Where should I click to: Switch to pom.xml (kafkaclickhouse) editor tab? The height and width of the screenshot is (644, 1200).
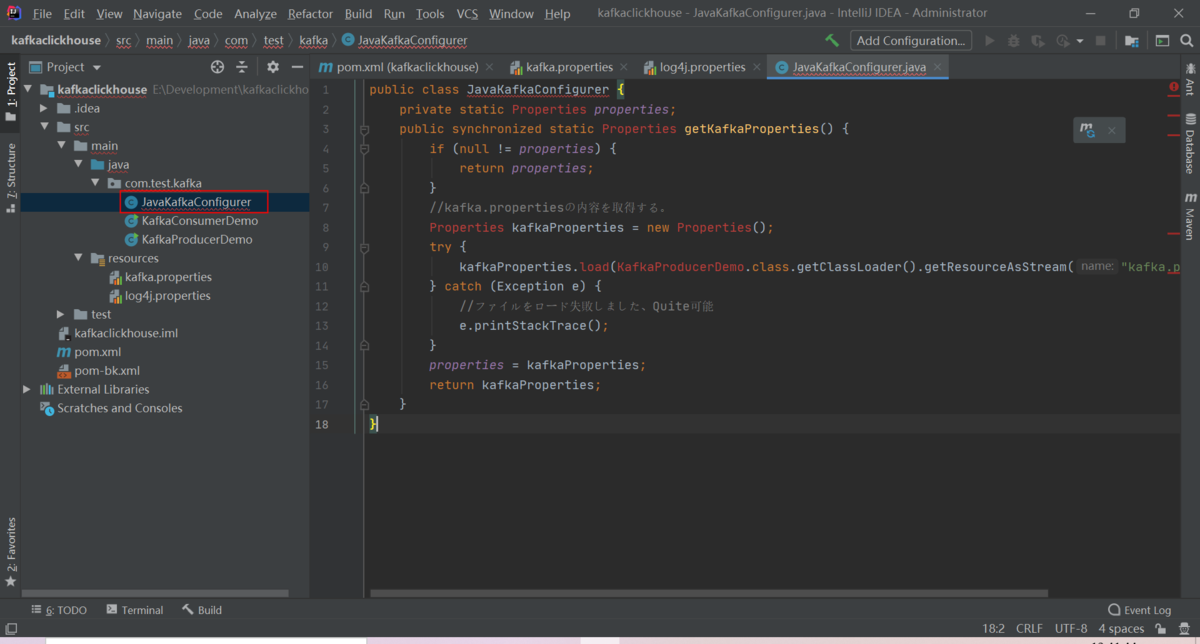tap(407, 67)
